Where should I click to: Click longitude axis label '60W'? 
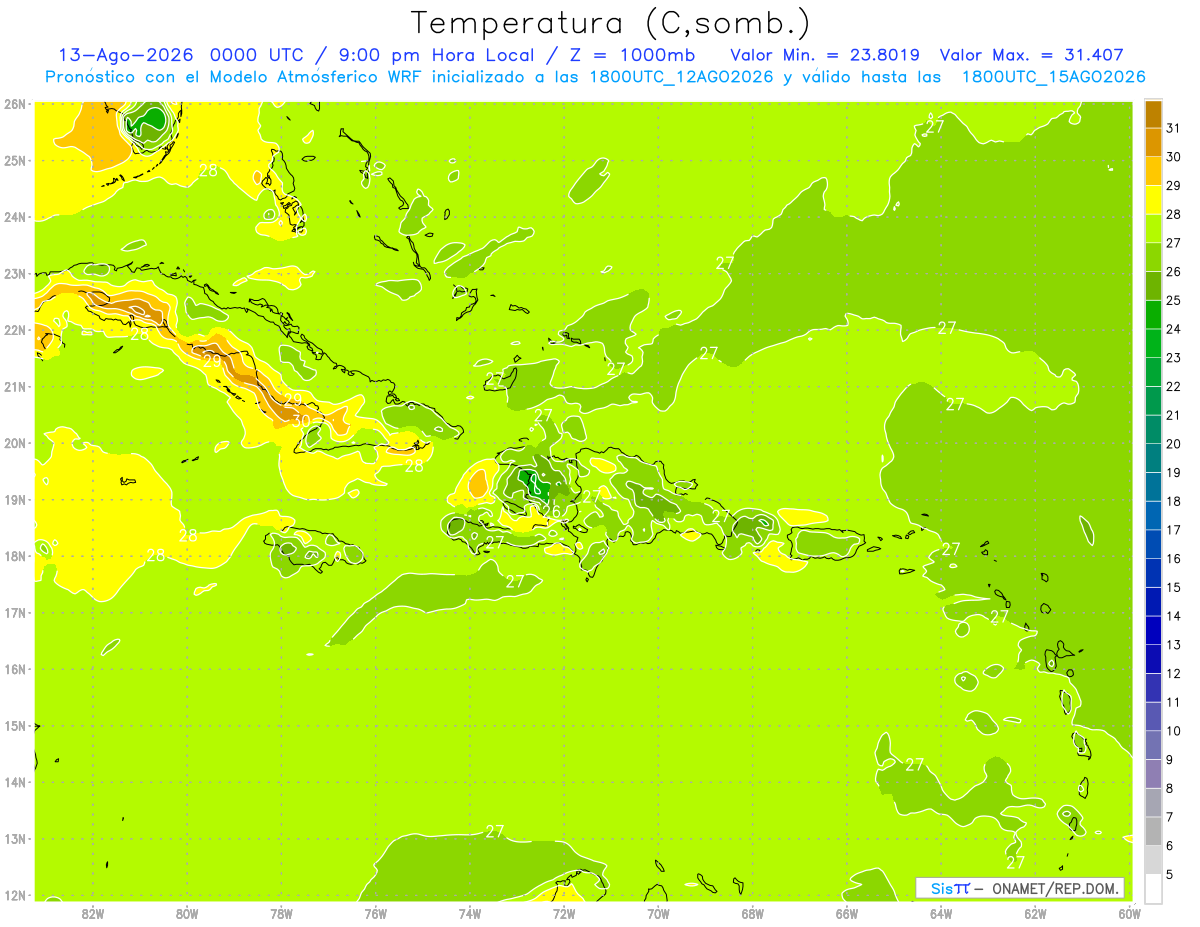1129,913
